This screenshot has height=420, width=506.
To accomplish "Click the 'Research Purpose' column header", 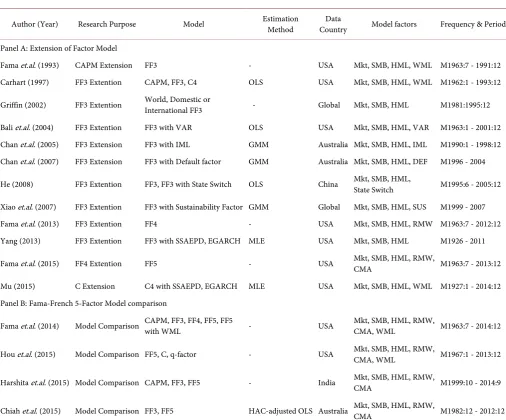I will pyautogui.click(x=107, y=24).
